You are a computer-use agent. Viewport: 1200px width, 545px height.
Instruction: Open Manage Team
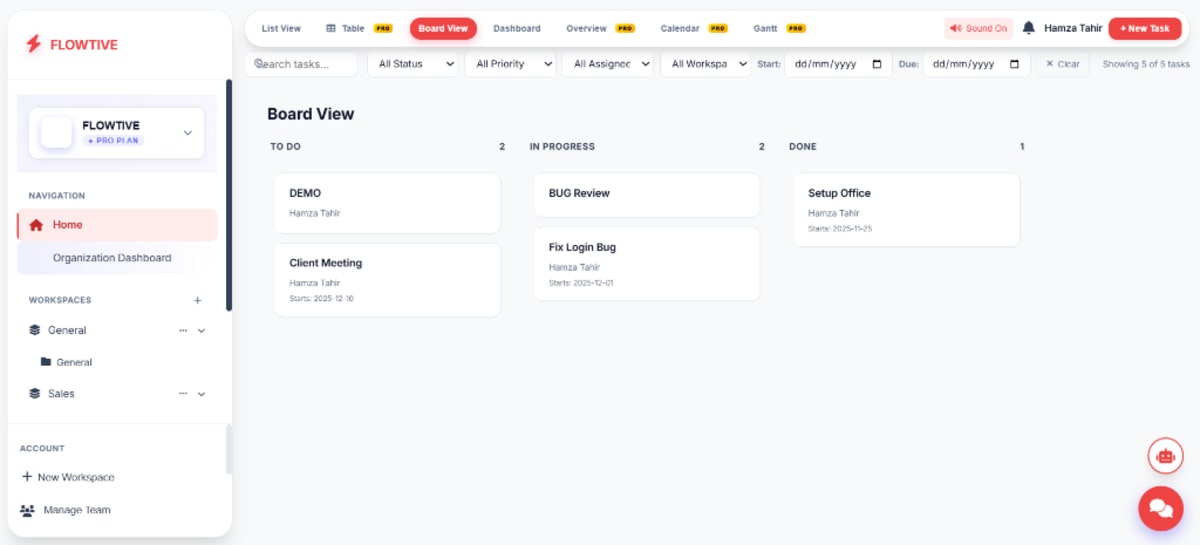[66, 510]
